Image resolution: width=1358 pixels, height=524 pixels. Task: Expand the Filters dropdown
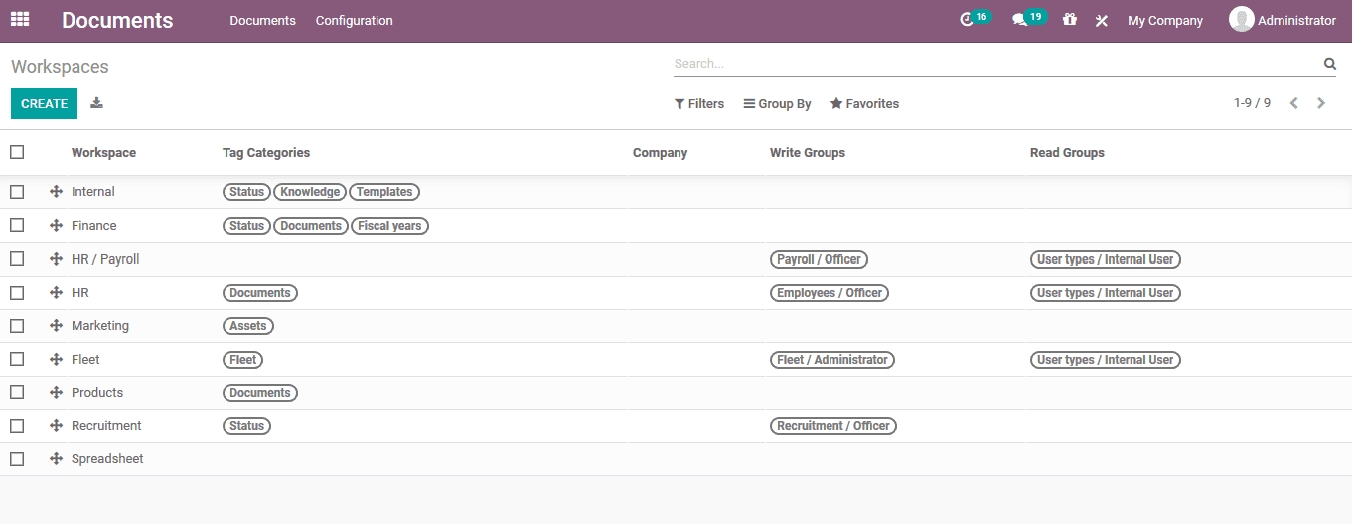(699, 104)
